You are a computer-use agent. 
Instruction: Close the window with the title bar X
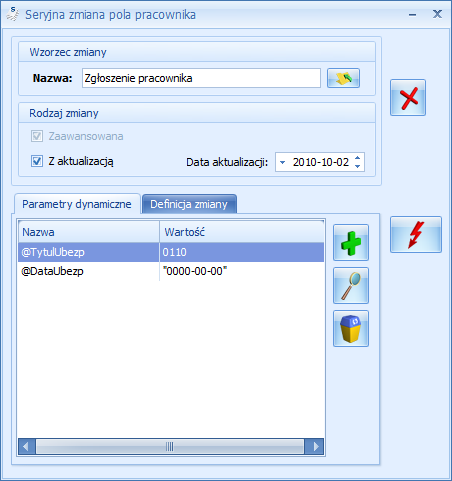pos(437,14)
